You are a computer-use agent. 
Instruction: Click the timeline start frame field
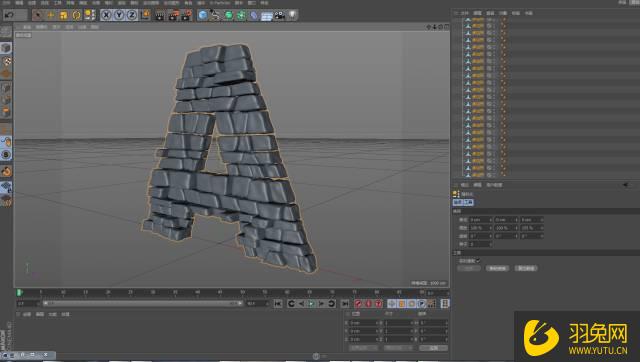tap(27, 304)
